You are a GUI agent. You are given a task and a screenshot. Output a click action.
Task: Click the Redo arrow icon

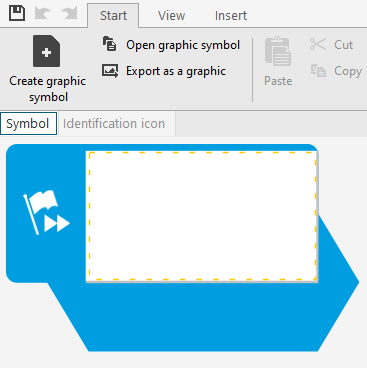tap(69, 14)
